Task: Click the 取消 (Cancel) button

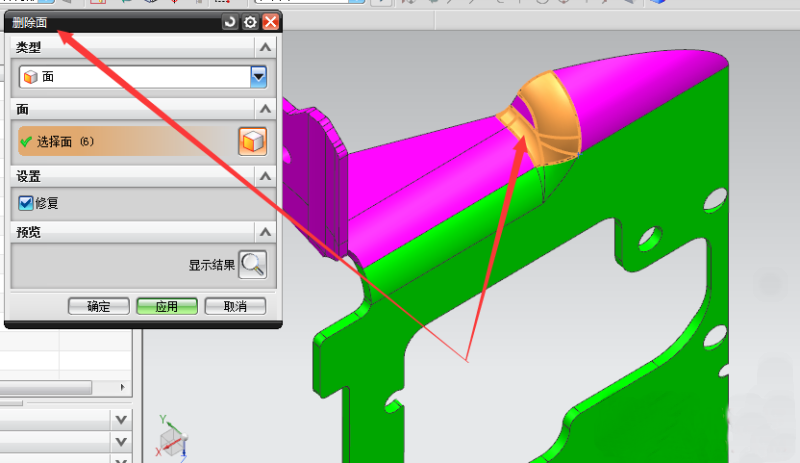Action: coord(235,306)
